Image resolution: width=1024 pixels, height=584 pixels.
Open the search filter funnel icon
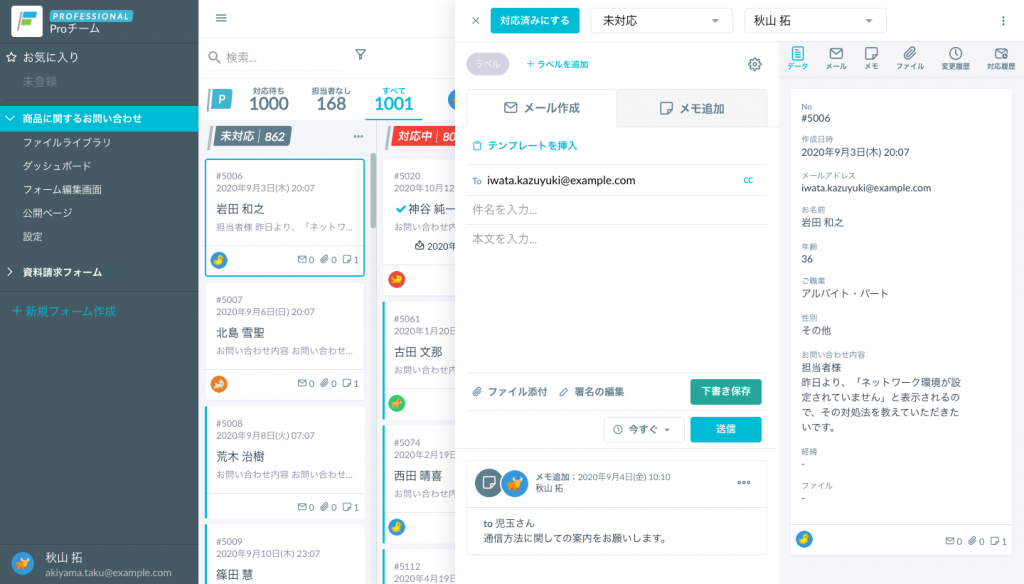[360, 55]
